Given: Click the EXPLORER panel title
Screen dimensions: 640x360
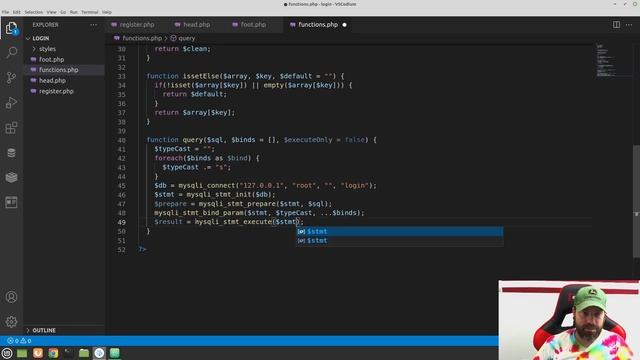Looking at the screenshot, I should tap(45, 25).
